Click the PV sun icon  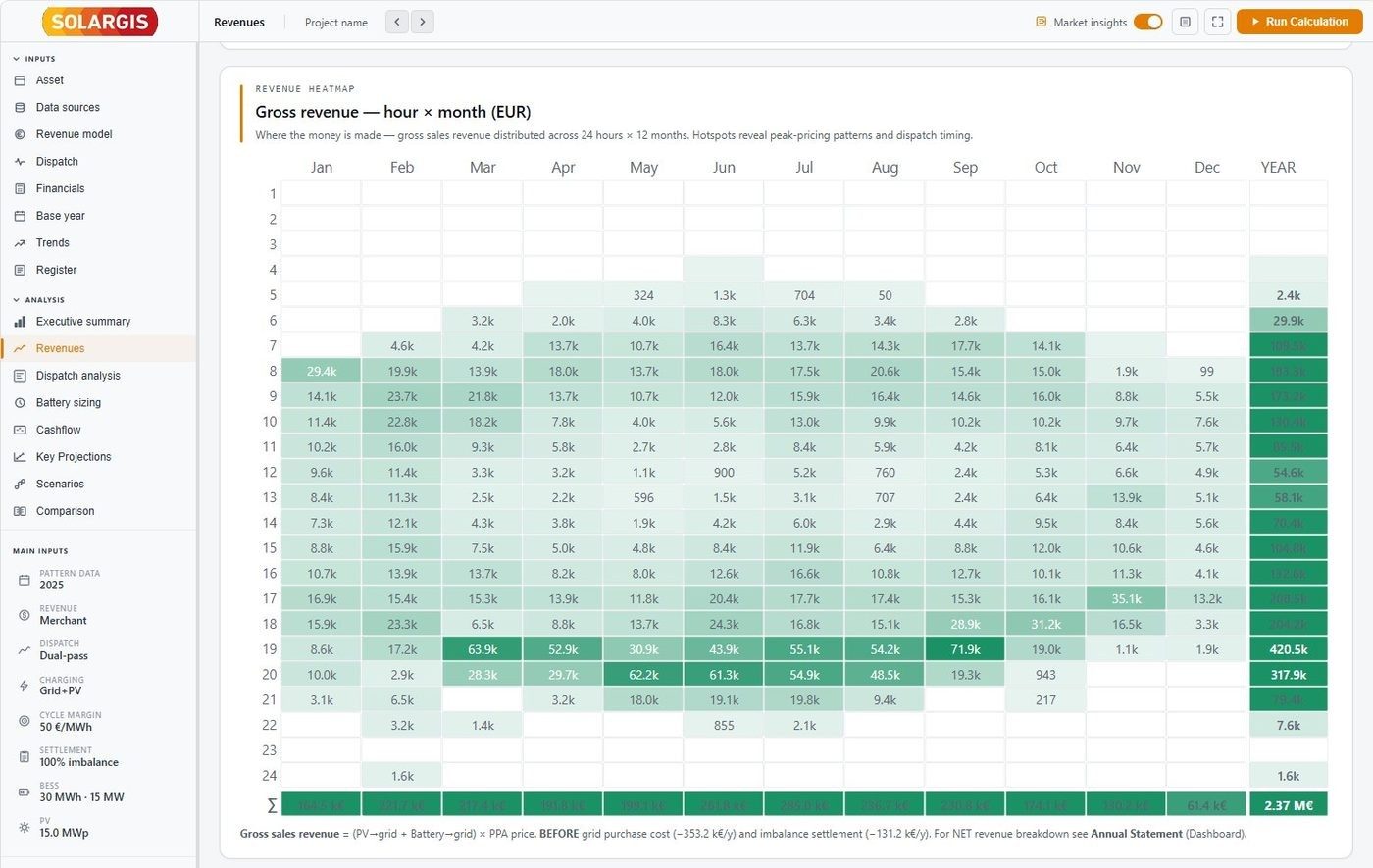25,828
